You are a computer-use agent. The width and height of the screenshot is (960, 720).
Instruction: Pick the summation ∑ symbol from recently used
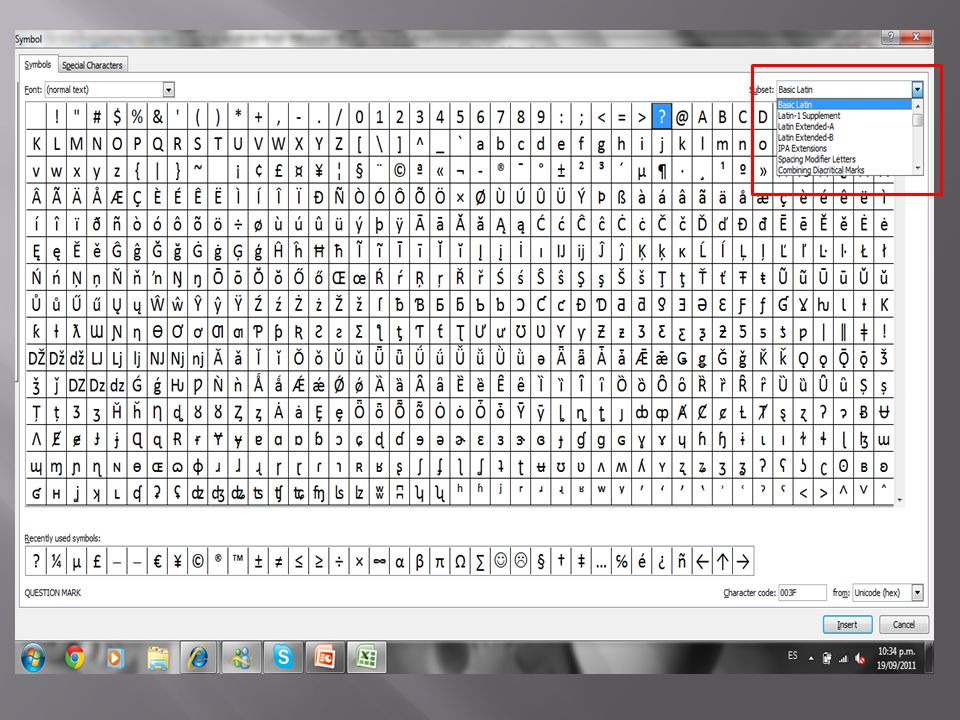[481, 561]
